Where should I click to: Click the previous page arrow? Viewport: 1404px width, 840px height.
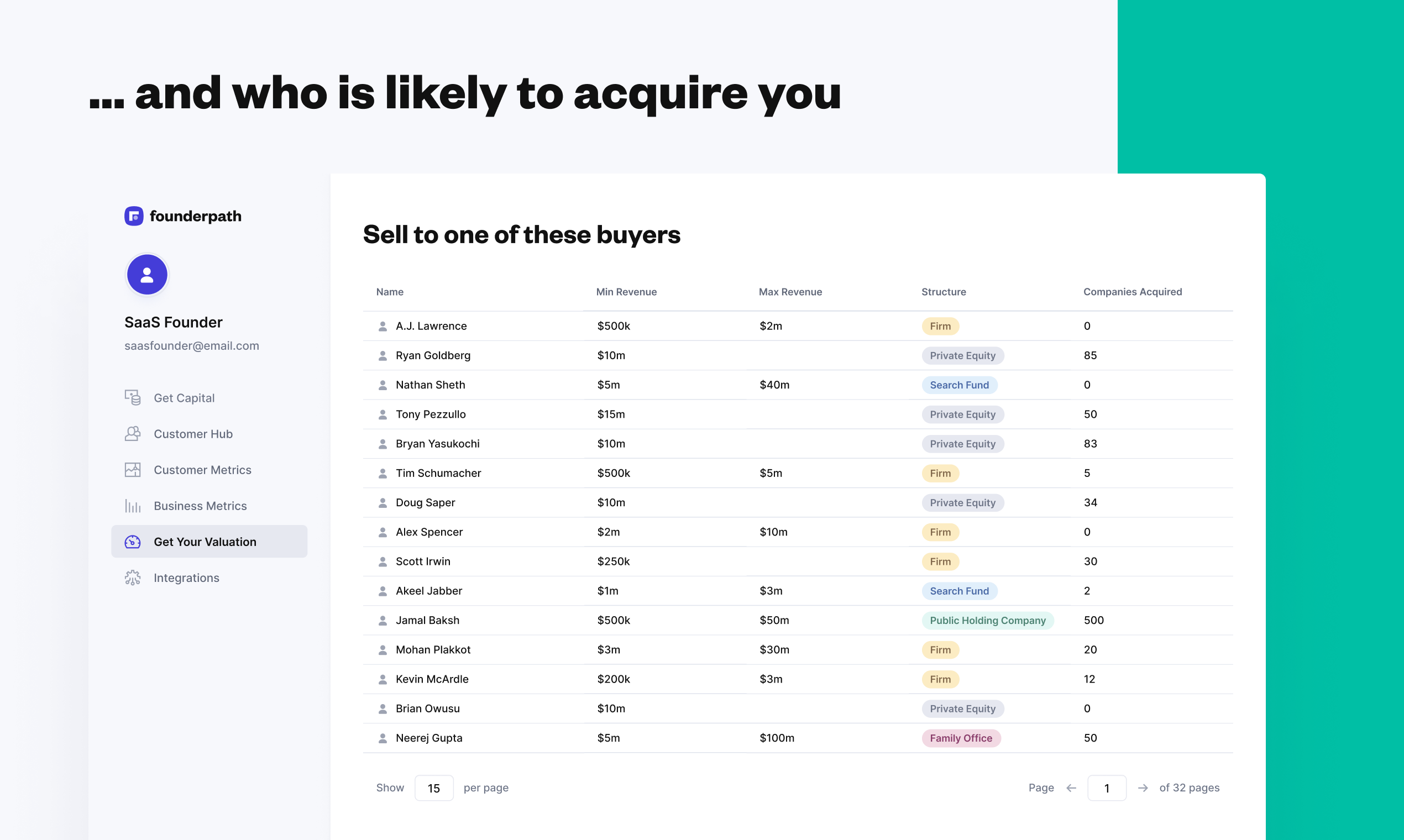(1071, 788)
